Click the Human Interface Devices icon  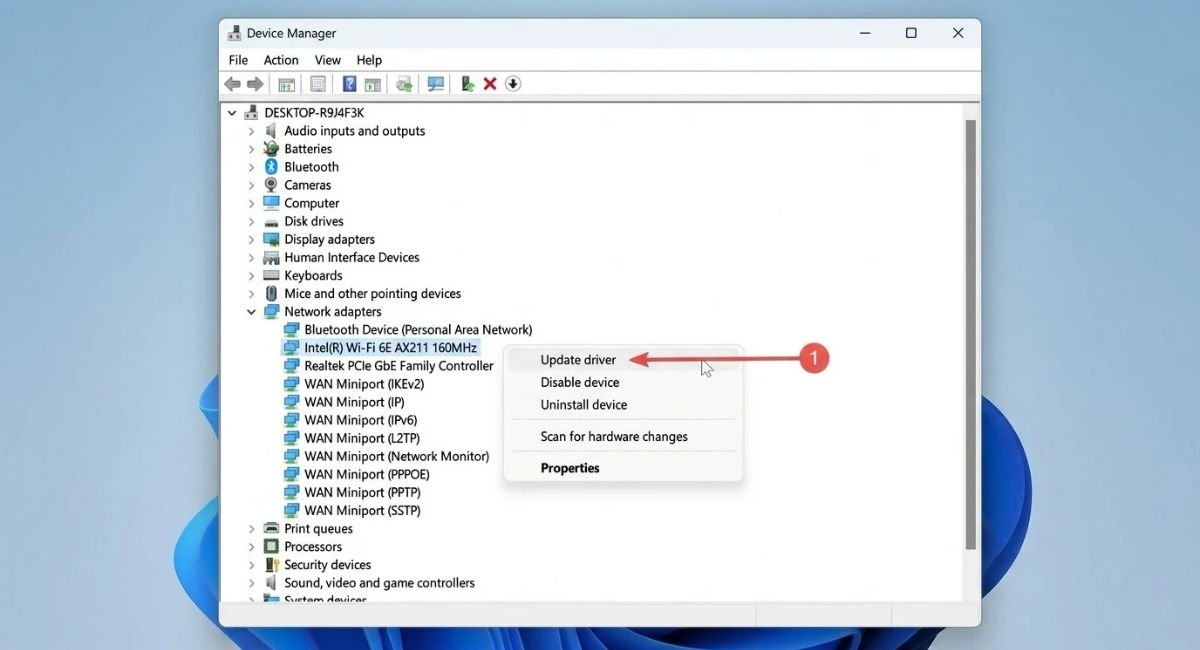pos(271,257)
